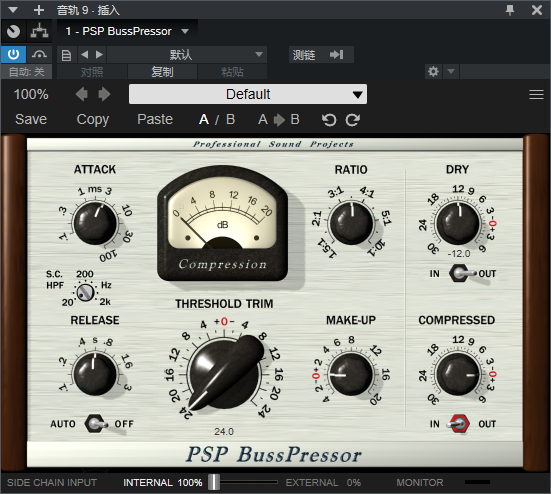Open the routing tree icon
551x494 pixels.
point(39,32)
